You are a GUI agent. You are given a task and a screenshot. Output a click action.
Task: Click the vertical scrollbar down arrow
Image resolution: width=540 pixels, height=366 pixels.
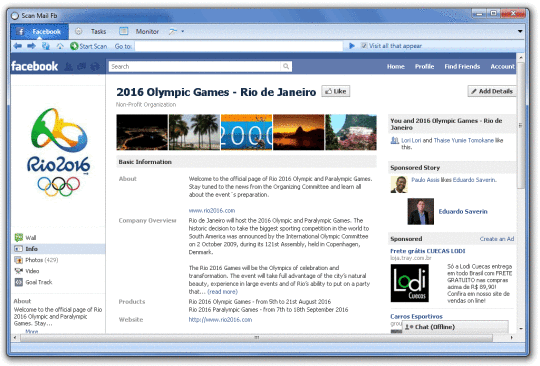coord(521,329)
